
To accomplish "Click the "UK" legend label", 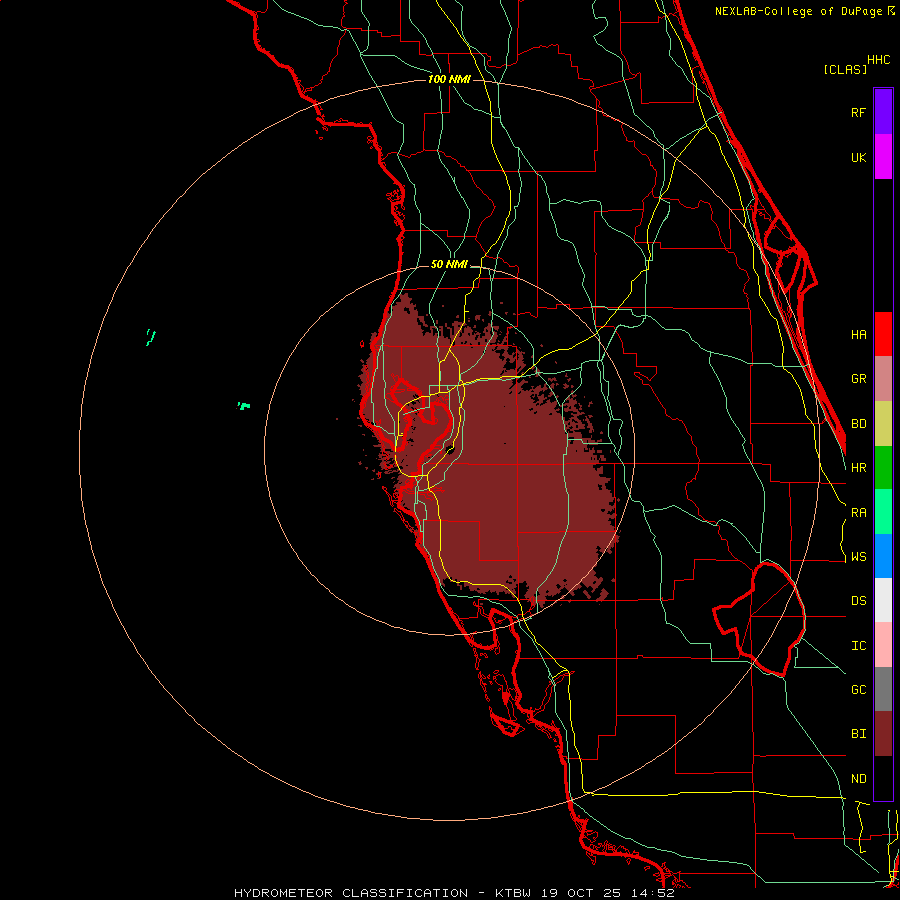I will [x=858, y=157].
